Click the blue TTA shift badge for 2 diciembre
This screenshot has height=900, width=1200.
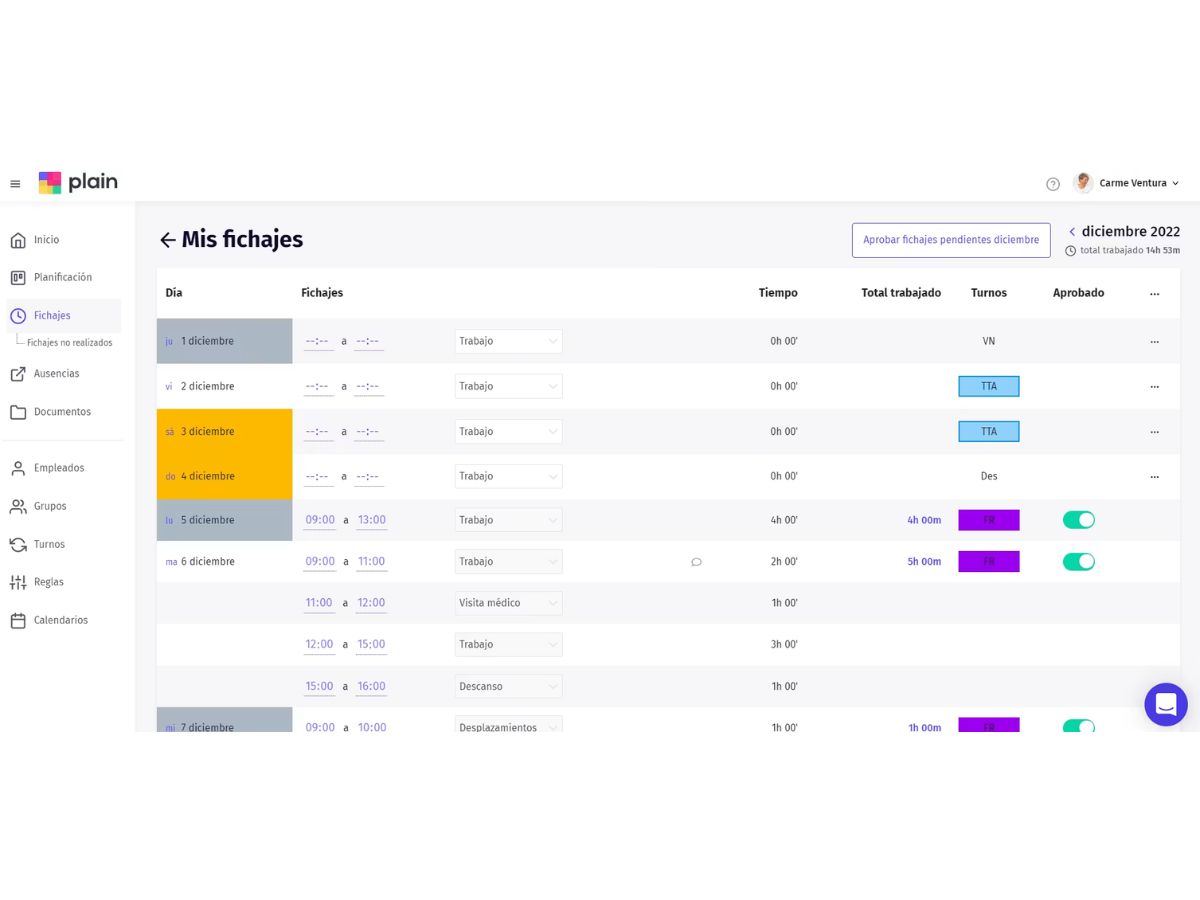click(989, 386)
